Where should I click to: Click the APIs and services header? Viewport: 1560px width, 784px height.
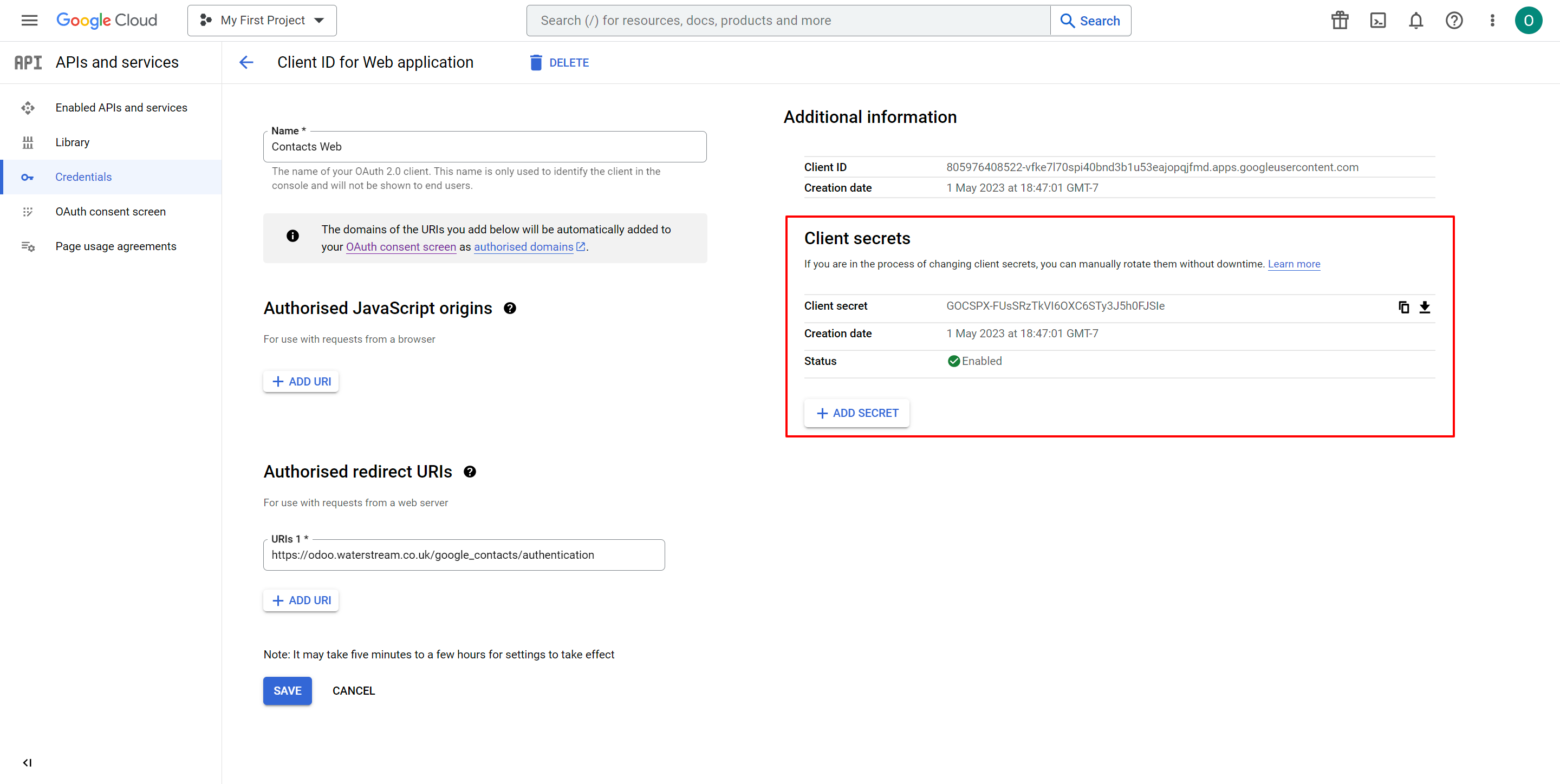(117, 62)
